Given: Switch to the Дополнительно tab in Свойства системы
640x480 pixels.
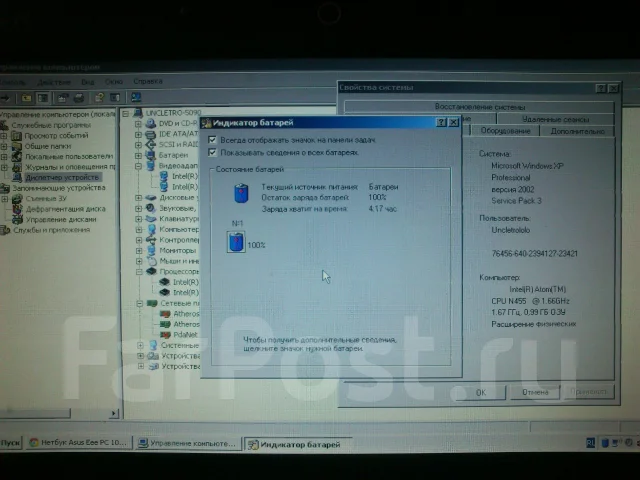Looking at the screenshot, I should pyautogui.click(x=577, y=131).
